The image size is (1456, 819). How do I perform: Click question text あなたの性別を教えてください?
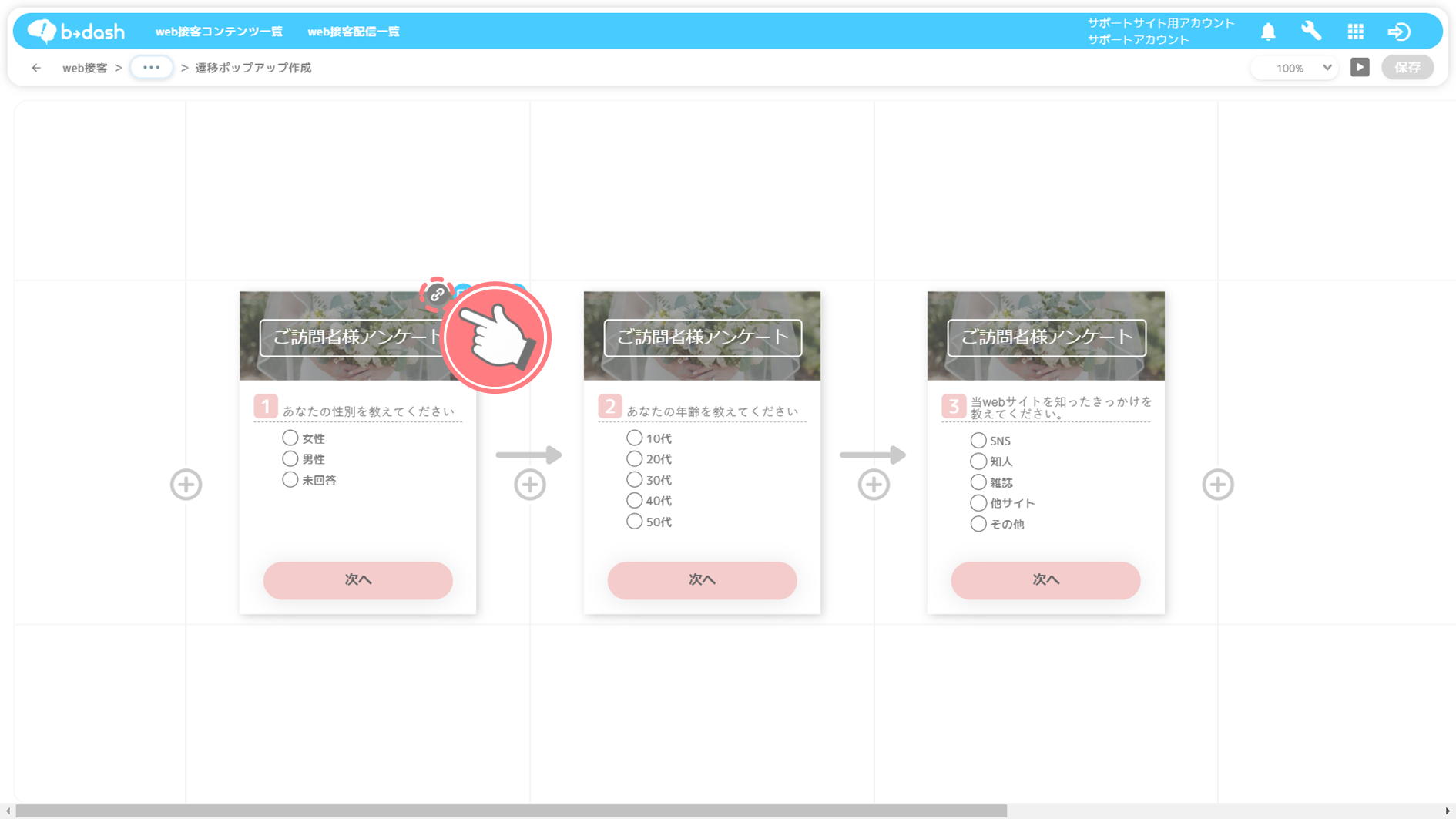coord(368,411)
